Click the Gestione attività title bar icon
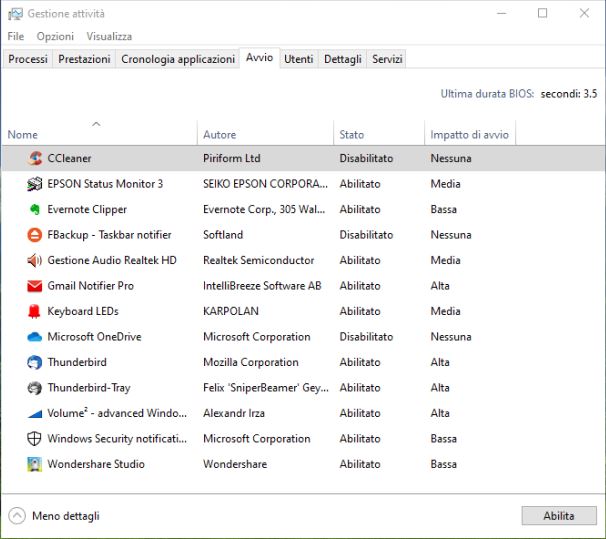606x539 pixels. tap(15, 14)
